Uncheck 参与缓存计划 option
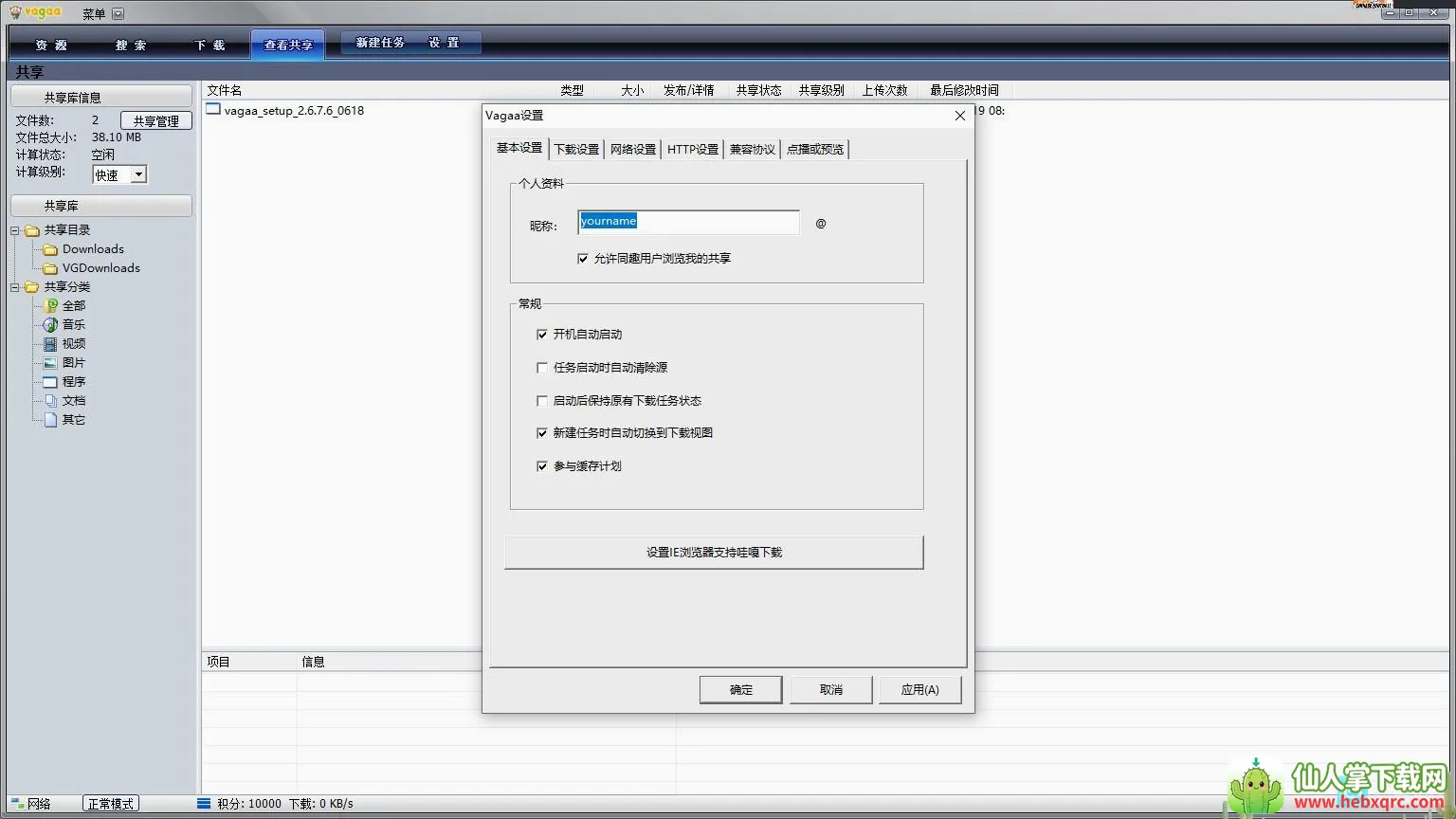This screenshot has height=819, width=1456. point(542,465)
